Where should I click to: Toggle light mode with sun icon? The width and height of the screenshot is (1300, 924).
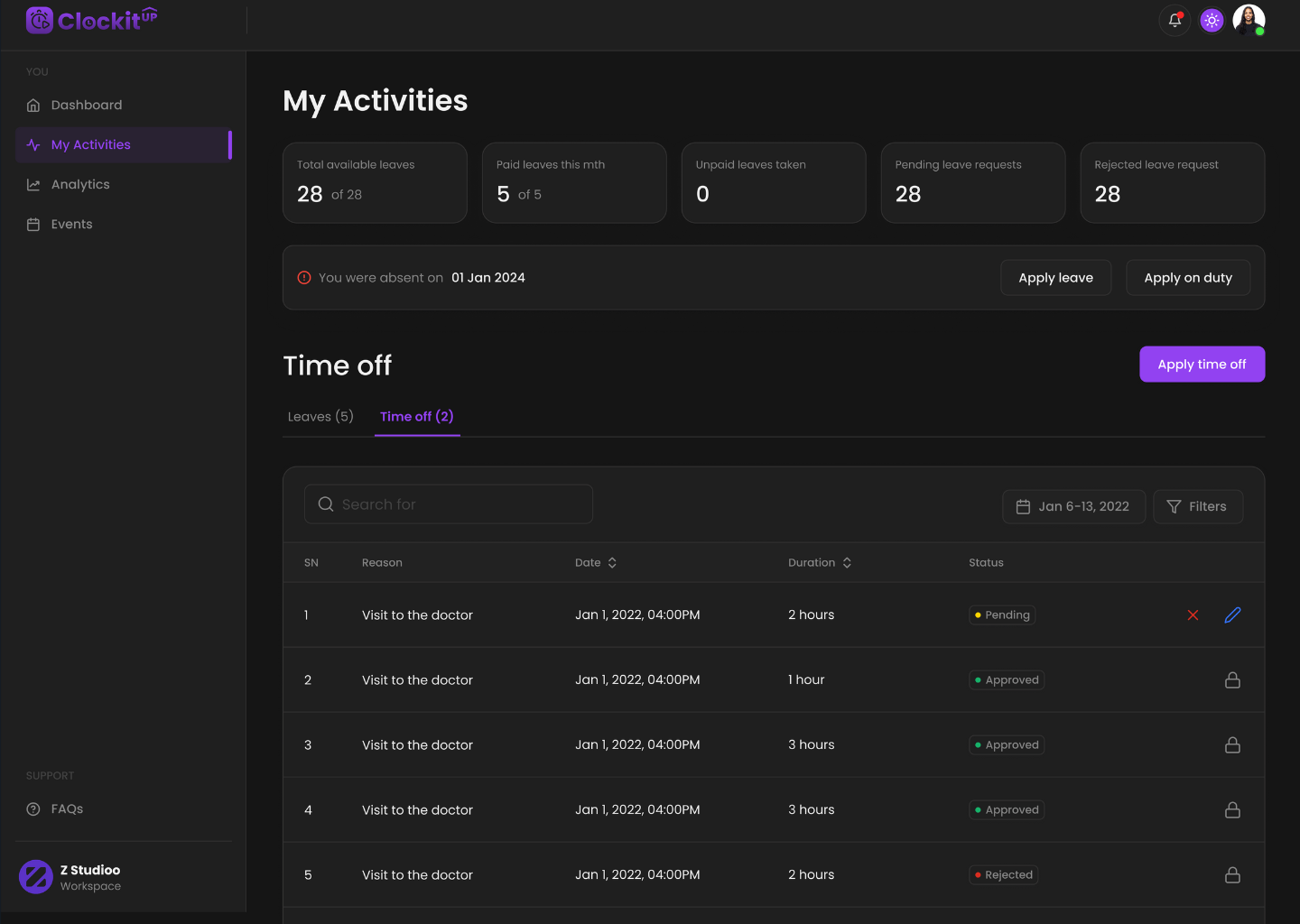(1212, 20)
